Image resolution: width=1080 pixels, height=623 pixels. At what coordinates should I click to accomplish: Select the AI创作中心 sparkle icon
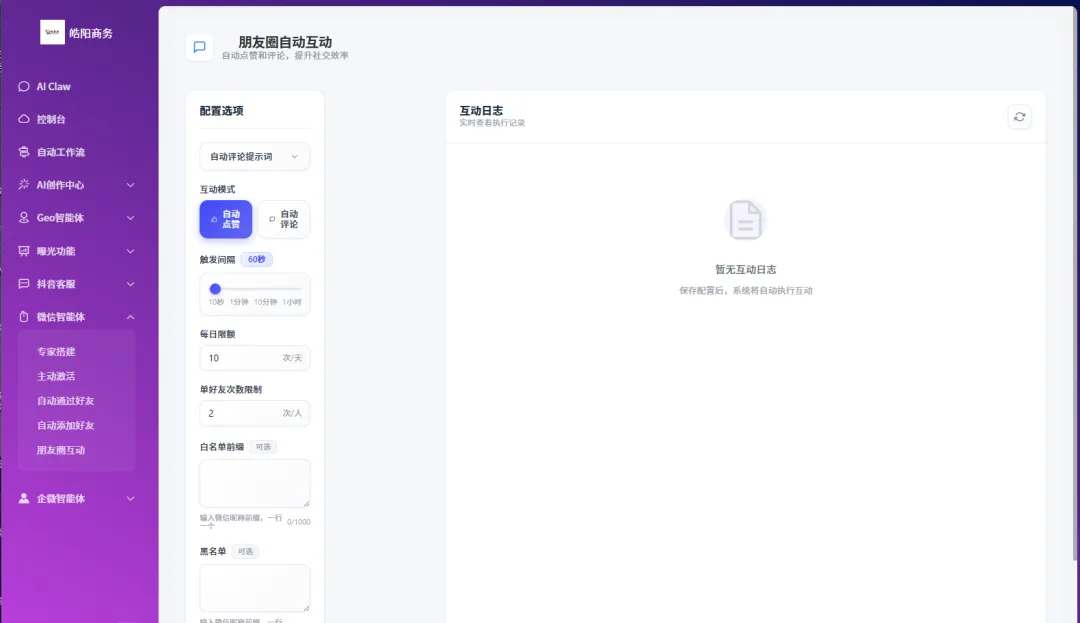point(23,185)
